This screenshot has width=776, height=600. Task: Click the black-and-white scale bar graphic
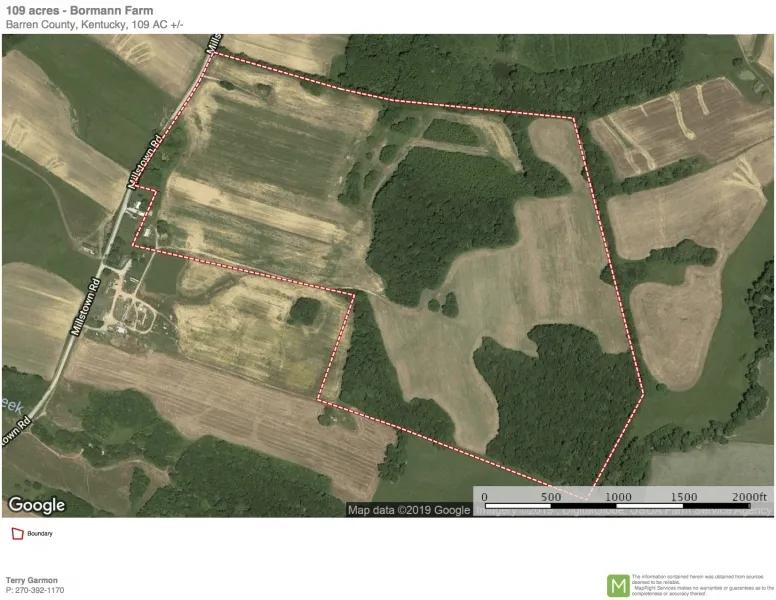pos(618,506)
